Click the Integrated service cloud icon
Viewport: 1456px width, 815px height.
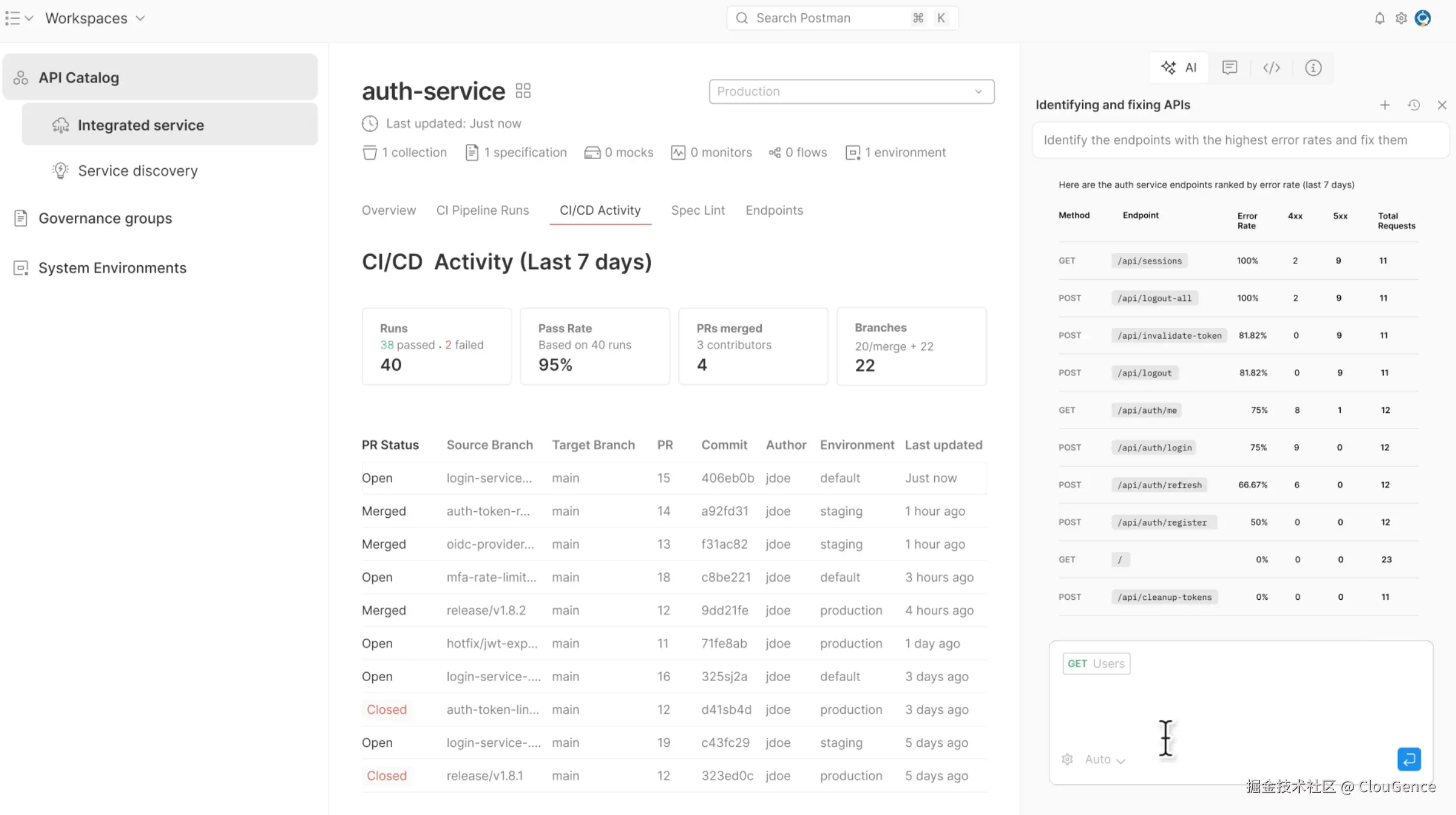coord(60,125)
